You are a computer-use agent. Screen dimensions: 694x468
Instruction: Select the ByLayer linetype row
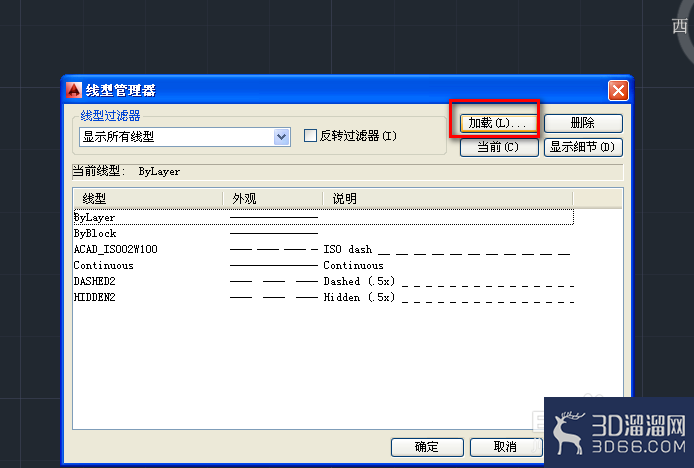pos(324,217)
